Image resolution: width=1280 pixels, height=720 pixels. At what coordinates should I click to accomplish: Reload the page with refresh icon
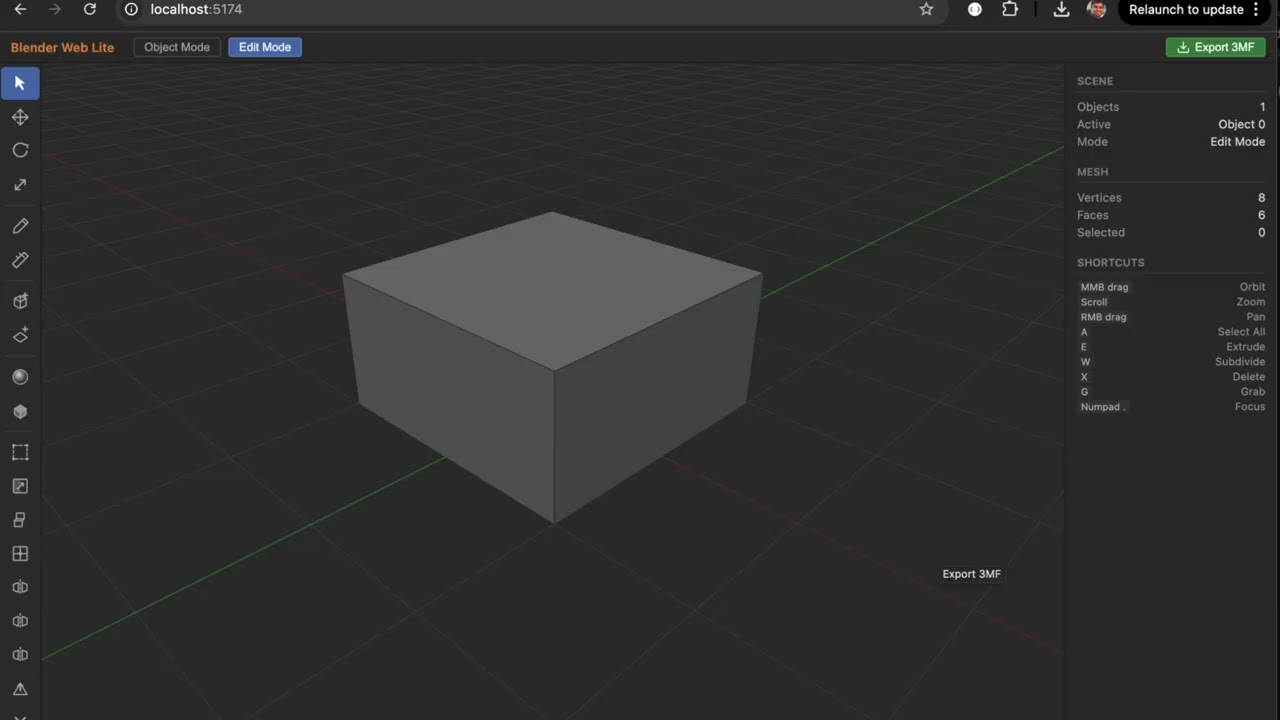[x=90, y=9]
